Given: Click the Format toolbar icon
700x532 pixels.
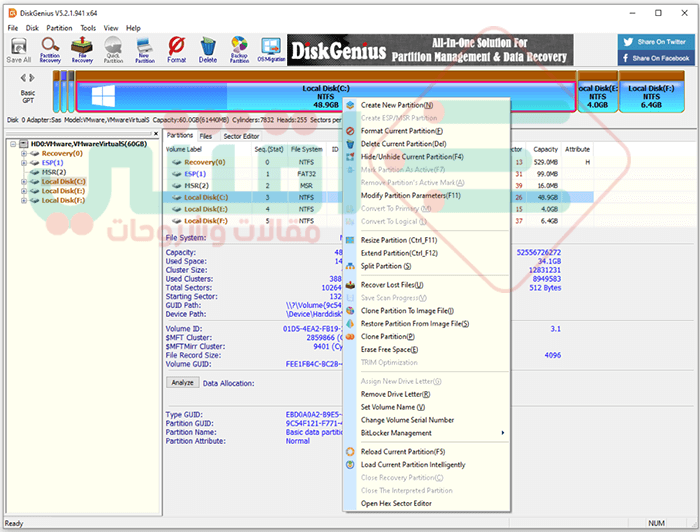Looking at the screenshot, I should [x=176, y=50].
